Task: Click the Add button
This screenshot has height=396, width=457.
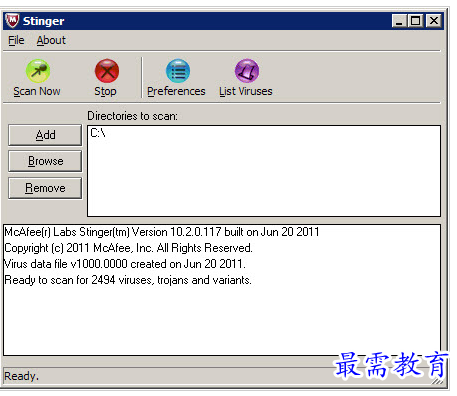Action: (x=45, y=135)
